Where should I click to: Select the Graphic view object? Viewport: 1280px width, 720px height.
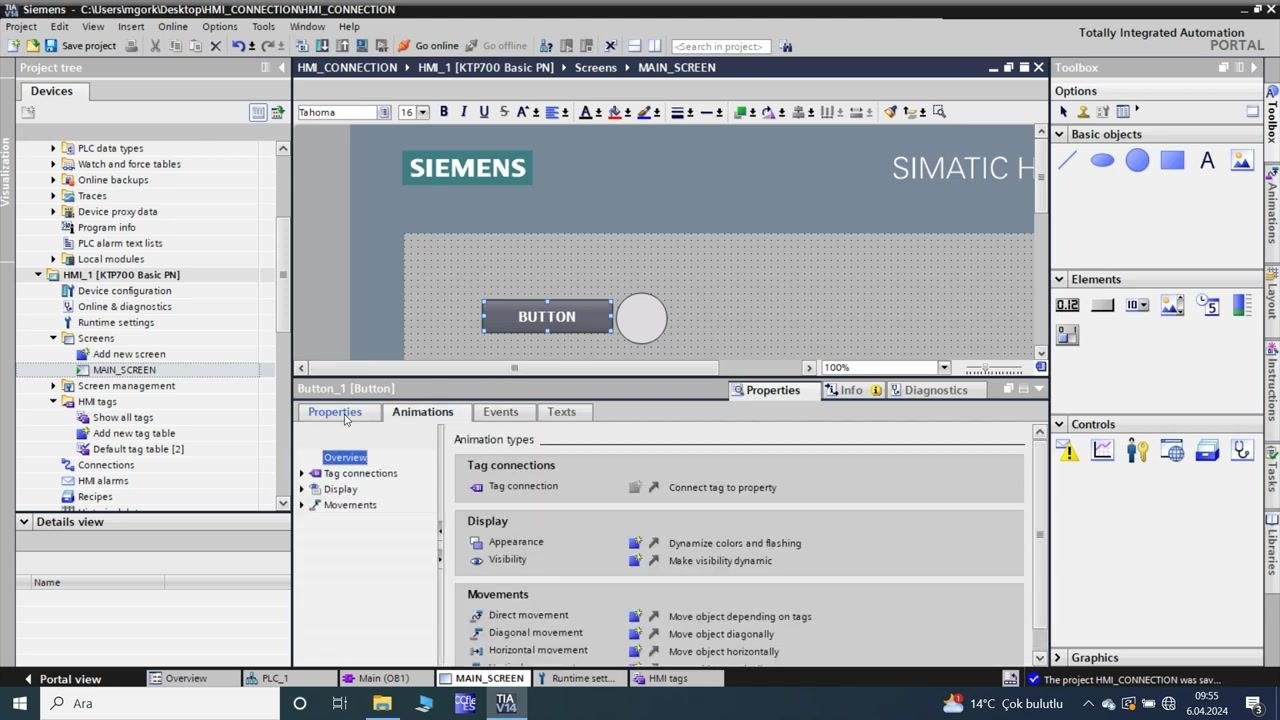[x=1242, y=161]
